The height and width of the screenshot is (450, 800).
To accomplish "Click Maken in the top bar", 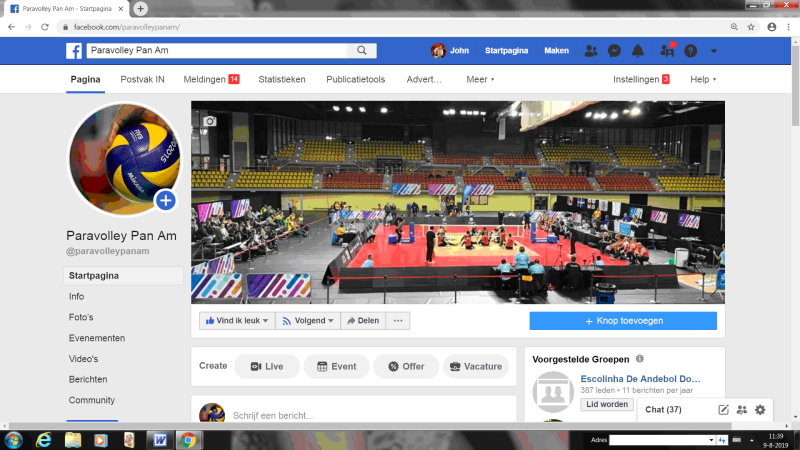I will pyautogui.click(x=556, y=51).
